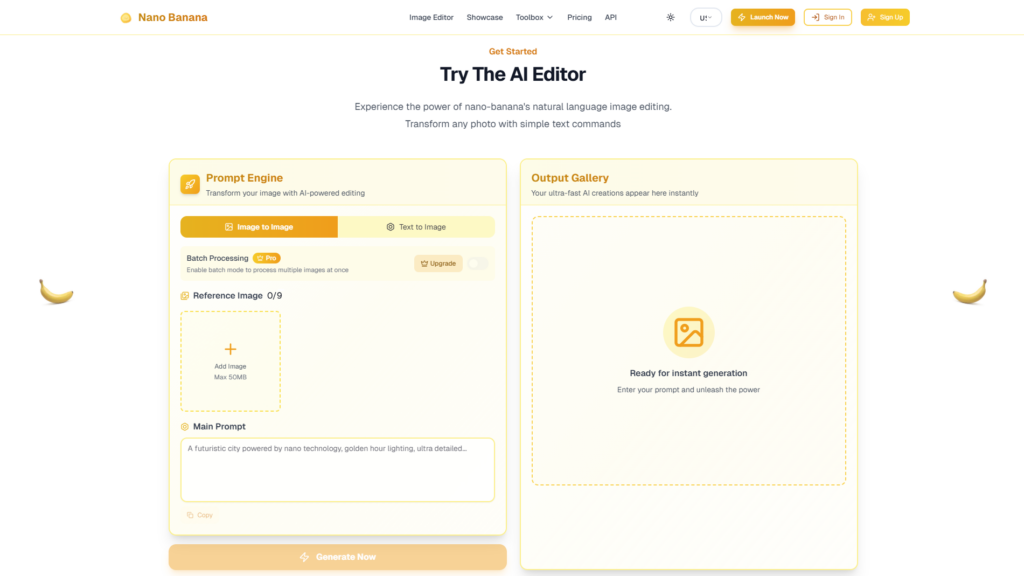Switch to the Text to Image tab
Viewport: 1024px width, 576px height.
click(416, 227)
